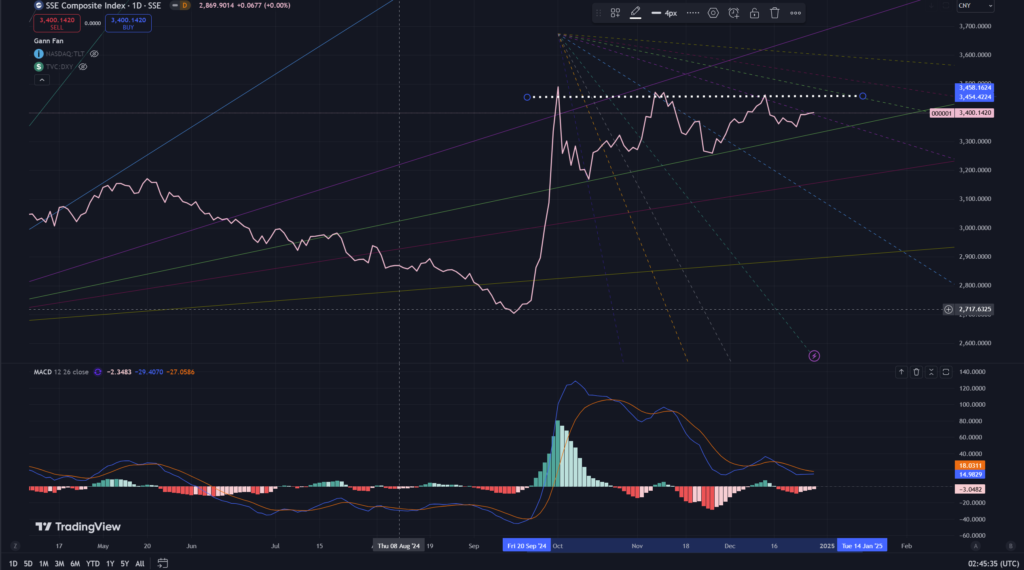Click the blue 14.9829 MACD value label
Screen dimensions: 1024x570
(x=970, y=475)
